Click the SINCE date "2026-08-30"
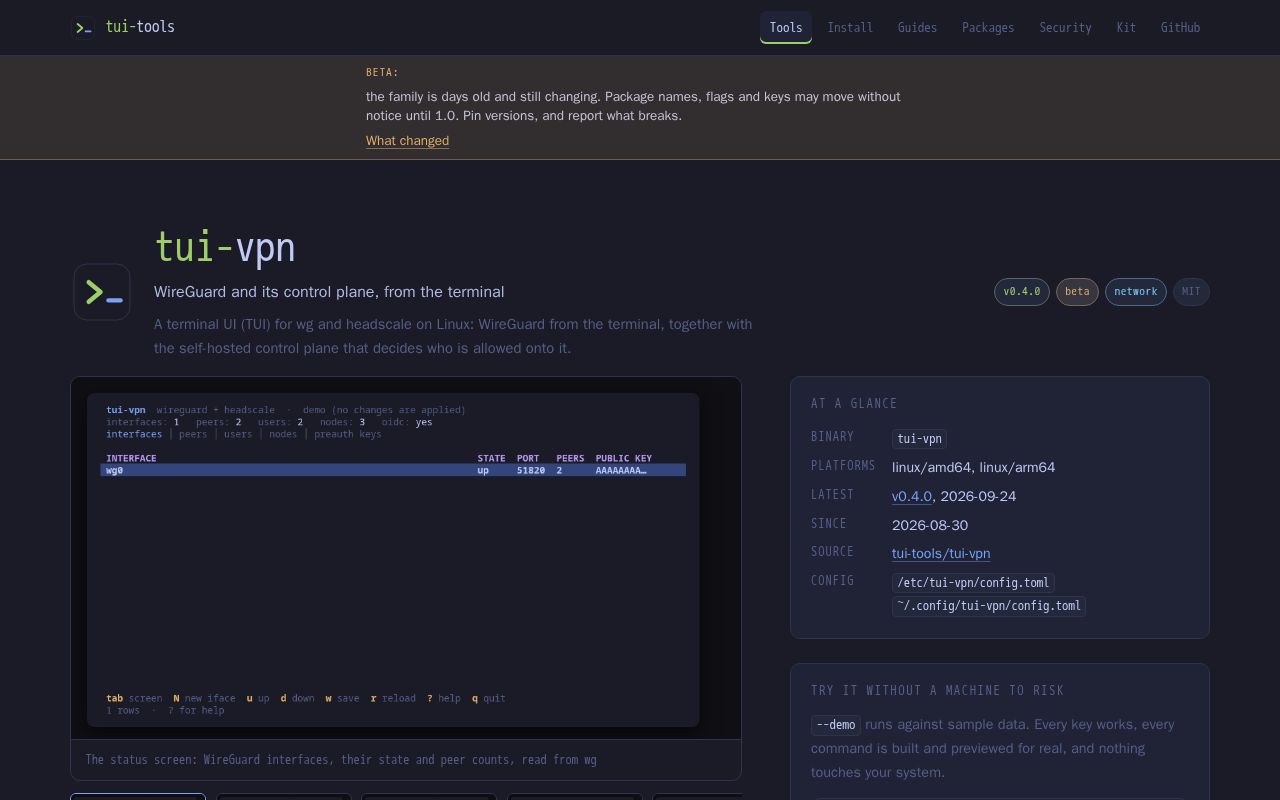 [930, 525]
